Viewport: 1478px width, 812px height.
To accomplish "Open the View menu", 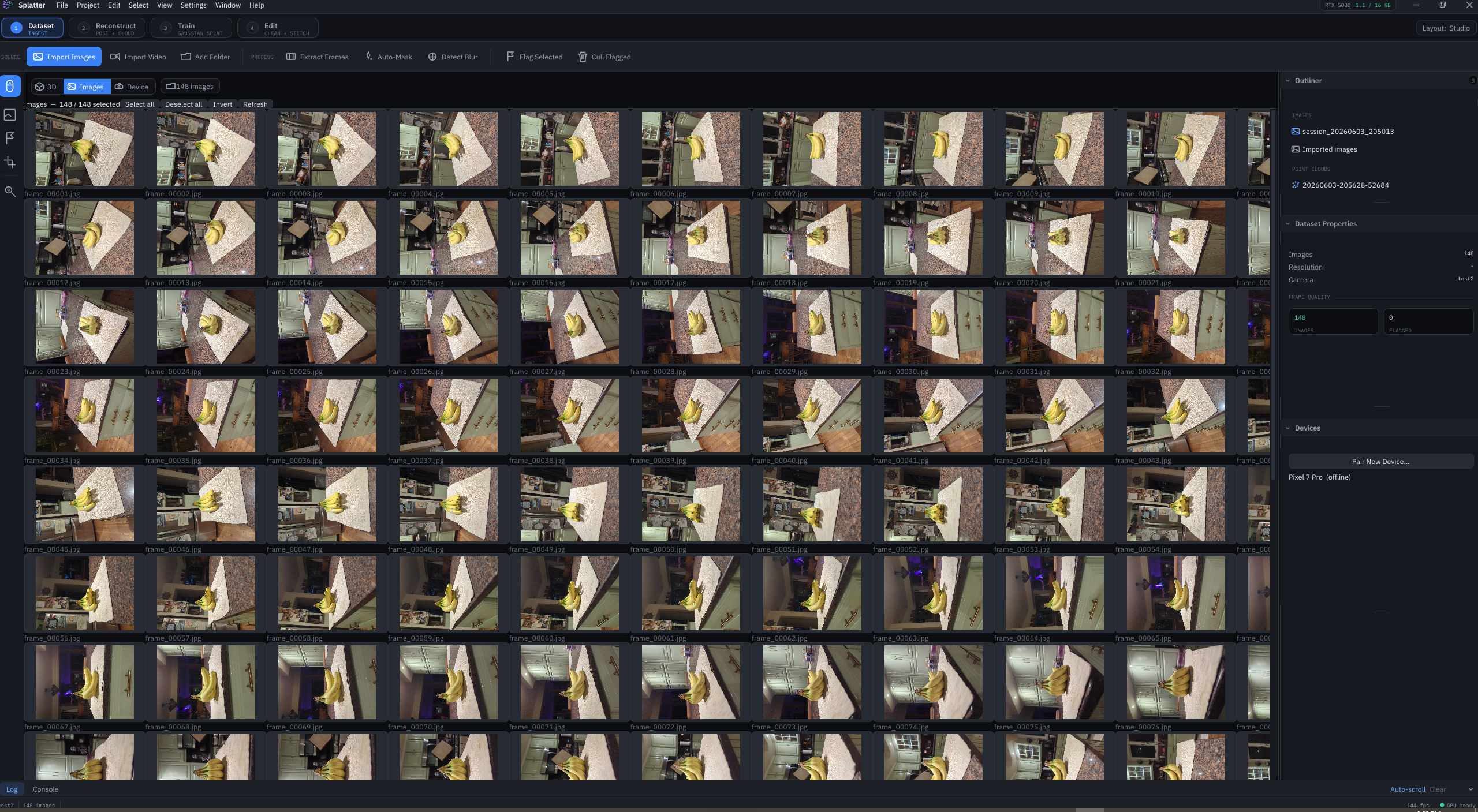I will point(165,5).
